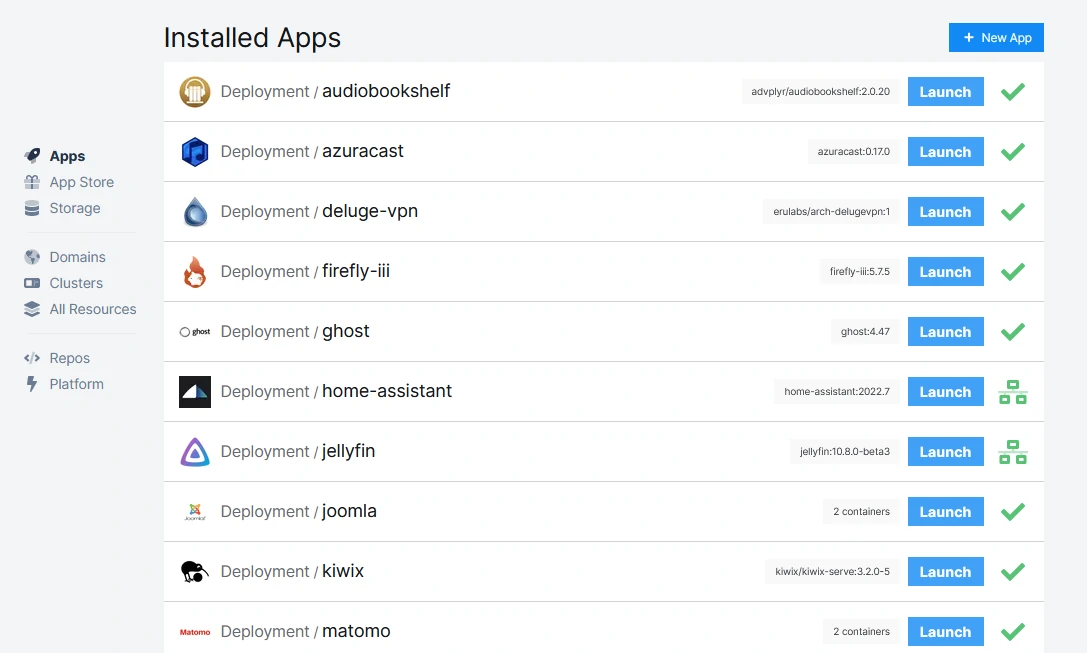The height and width of the screenshot is (653, 1087).
Task: Click the jellyfin:10.8.0-beta3 image tag
Action: 844,452
